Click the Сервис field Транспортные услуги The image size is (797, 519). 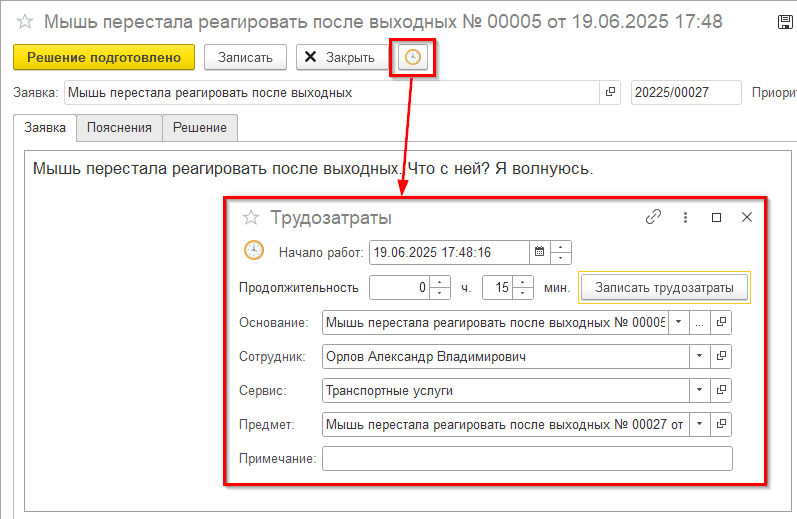[506, 390]
